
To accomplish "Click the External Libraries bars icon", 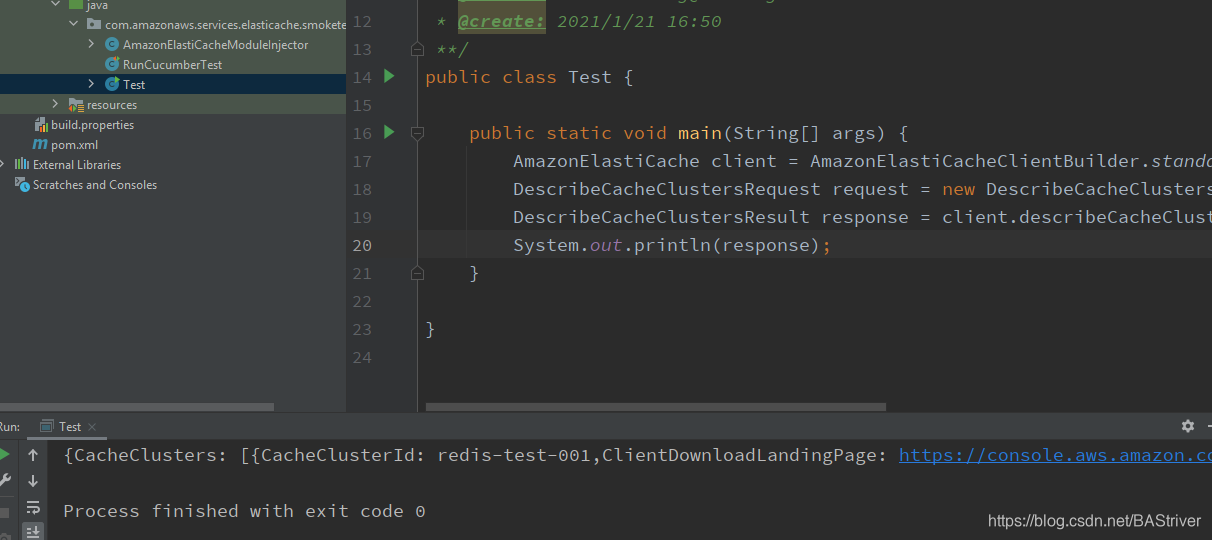I will point(22,164).
